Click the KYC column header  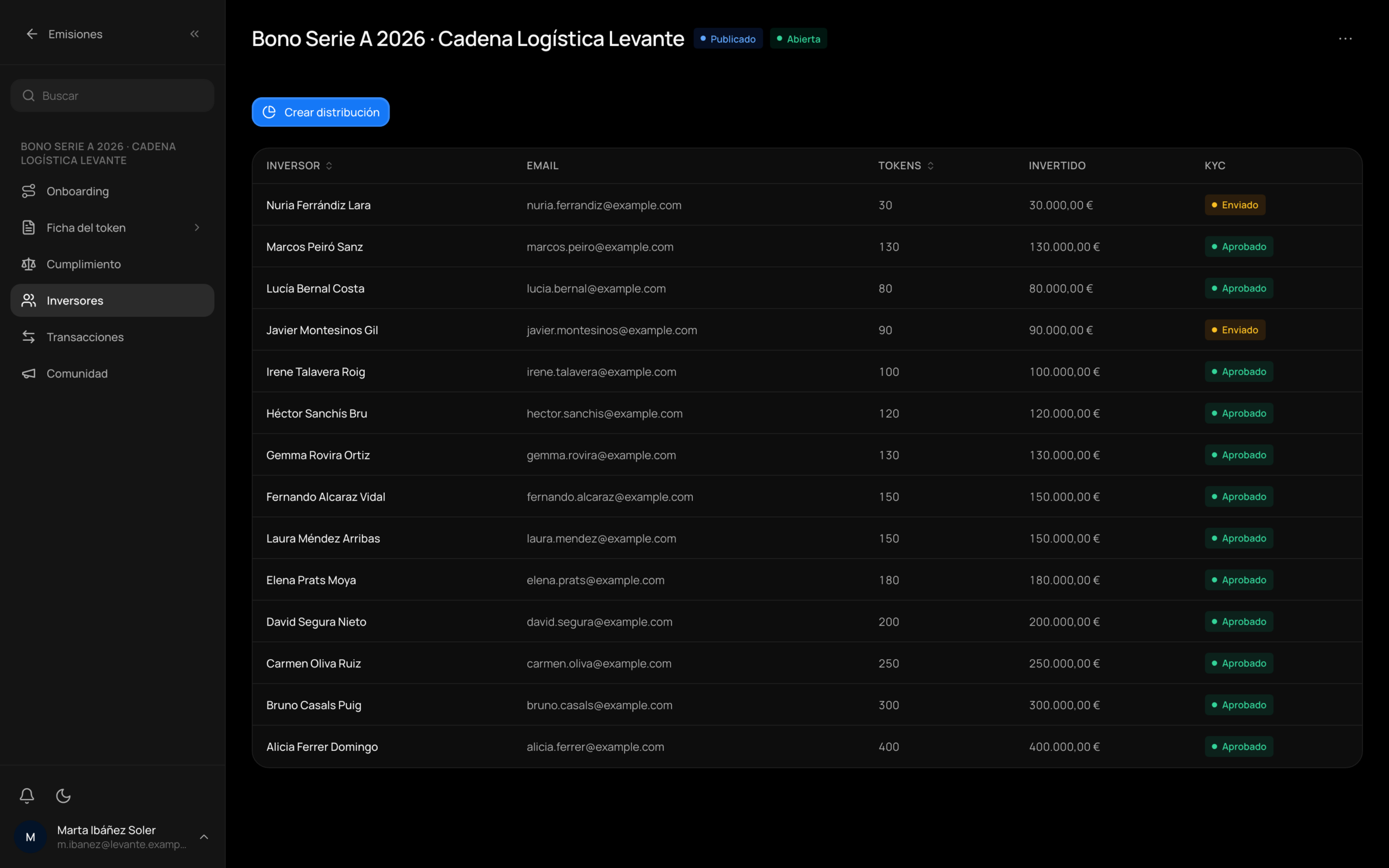[x=1215, y=165]
